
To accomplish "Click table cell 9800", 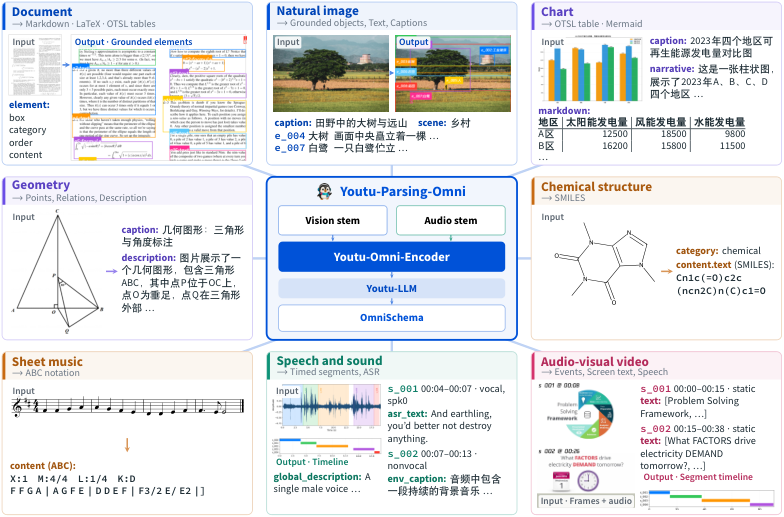I will (x=734, y=134).
